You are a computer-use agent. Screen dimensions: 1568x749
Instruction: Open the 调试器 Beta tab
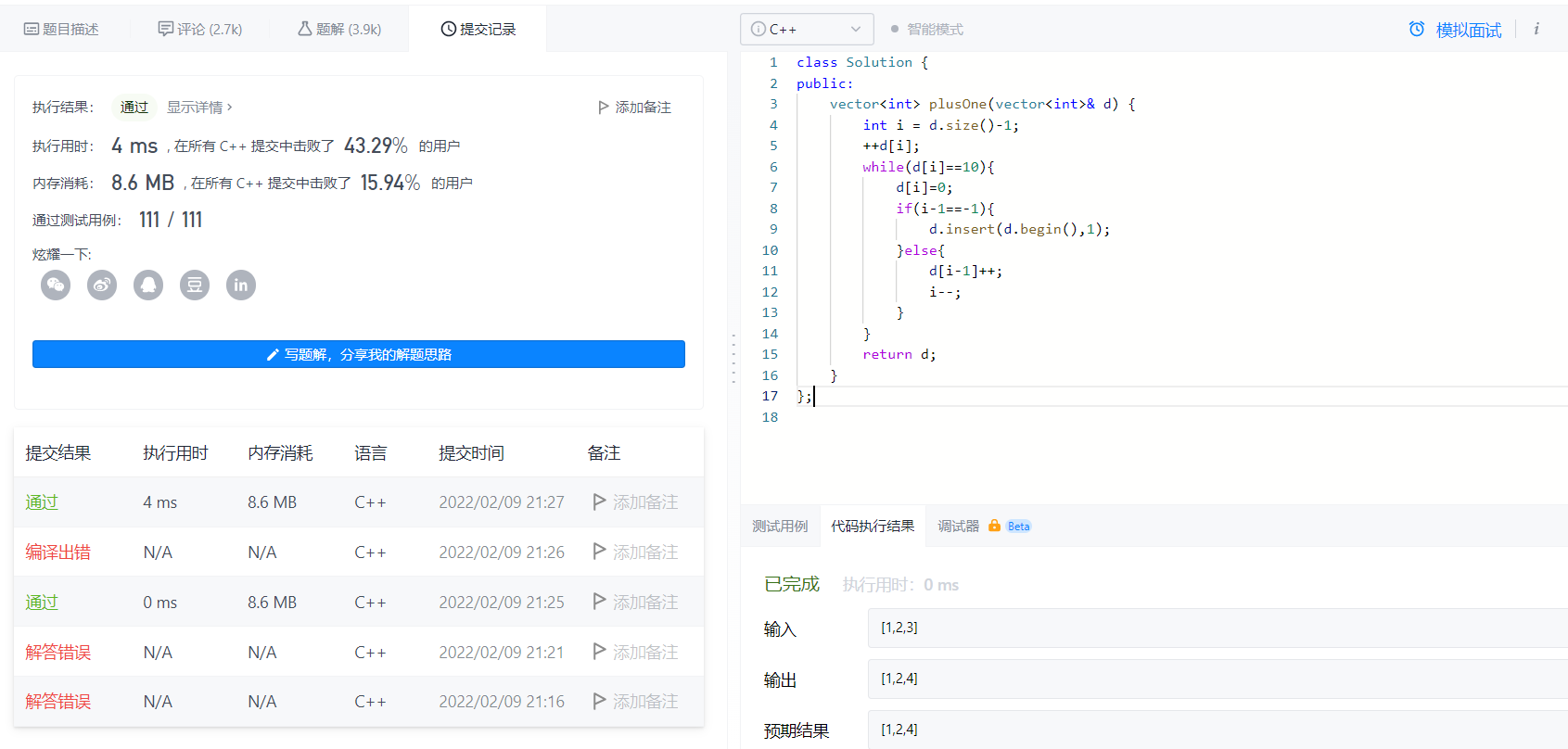[x=984, y=527]
